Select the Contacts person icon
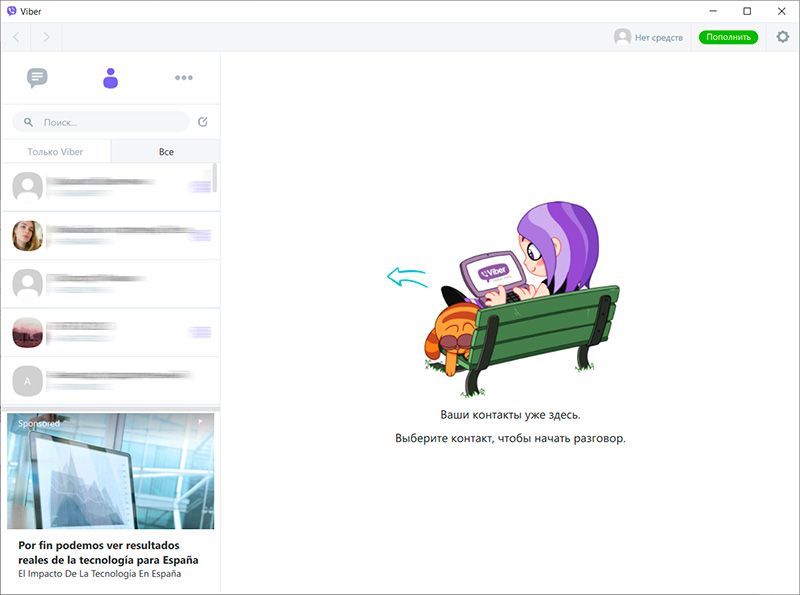This screenshot has width=800, height=595. (x=110, y=78)
